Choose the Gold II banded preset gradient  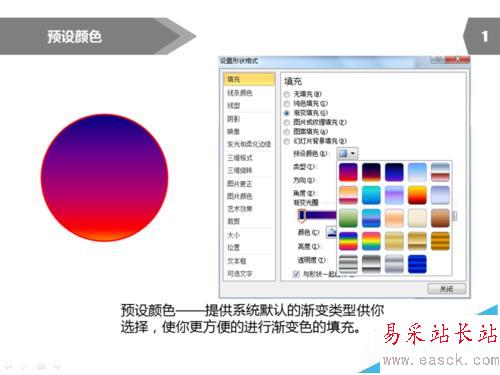[417, 241]
